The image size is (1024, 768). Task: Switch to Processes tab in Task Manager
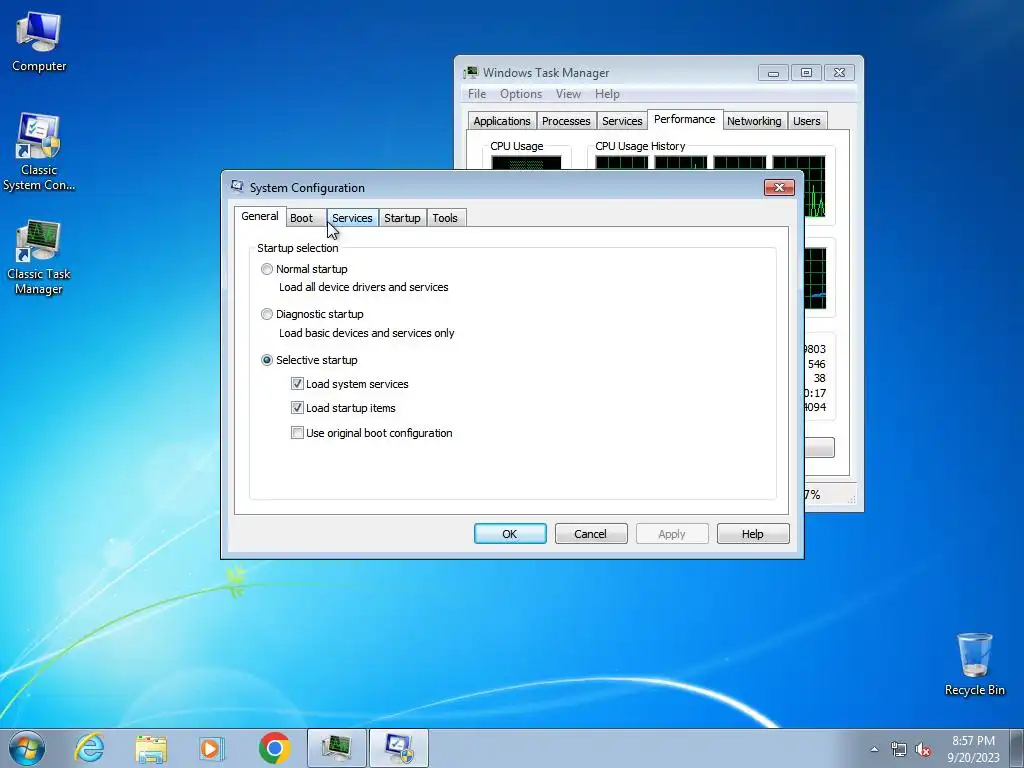[566, 121]
